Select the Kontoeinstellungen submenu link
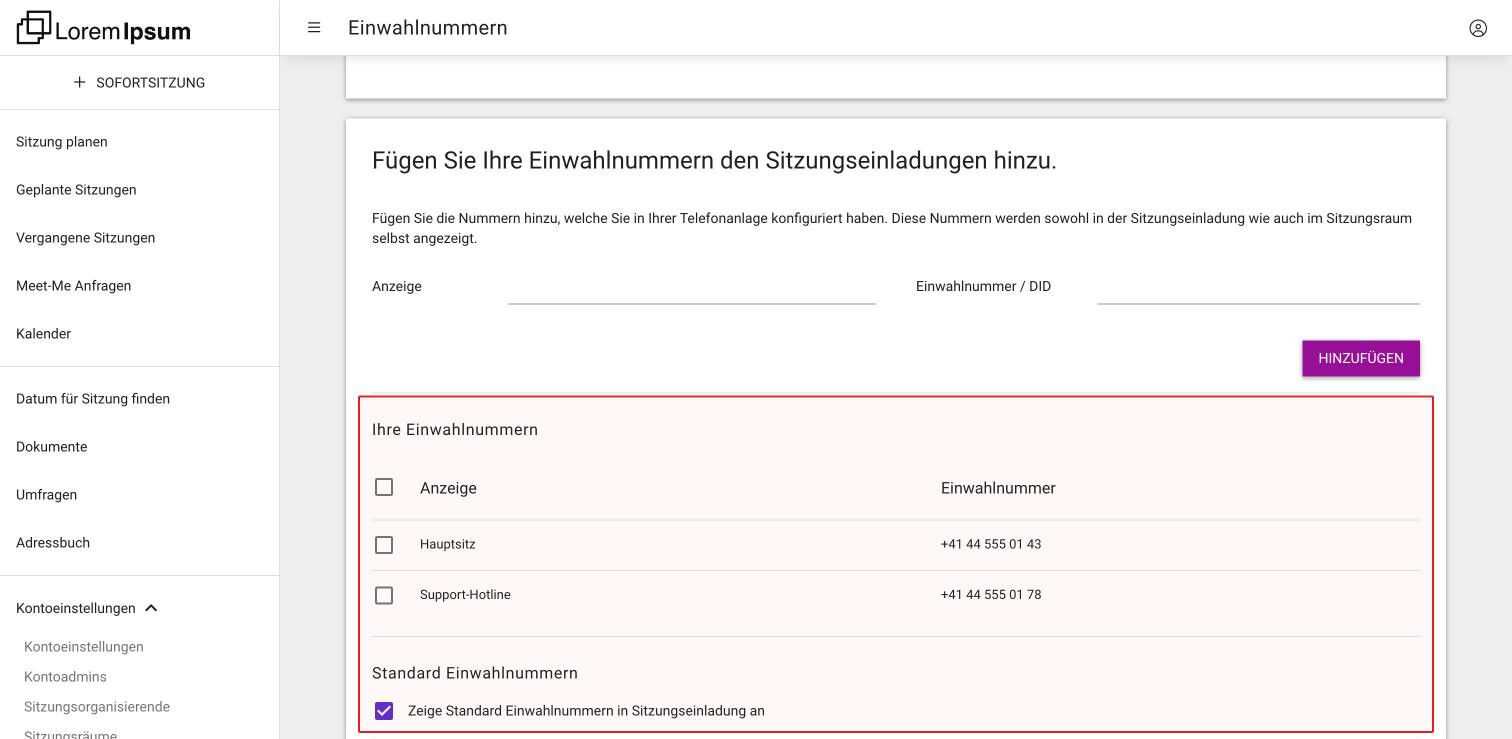Screen dimensions: 1512x739 (x=84, y=647)
